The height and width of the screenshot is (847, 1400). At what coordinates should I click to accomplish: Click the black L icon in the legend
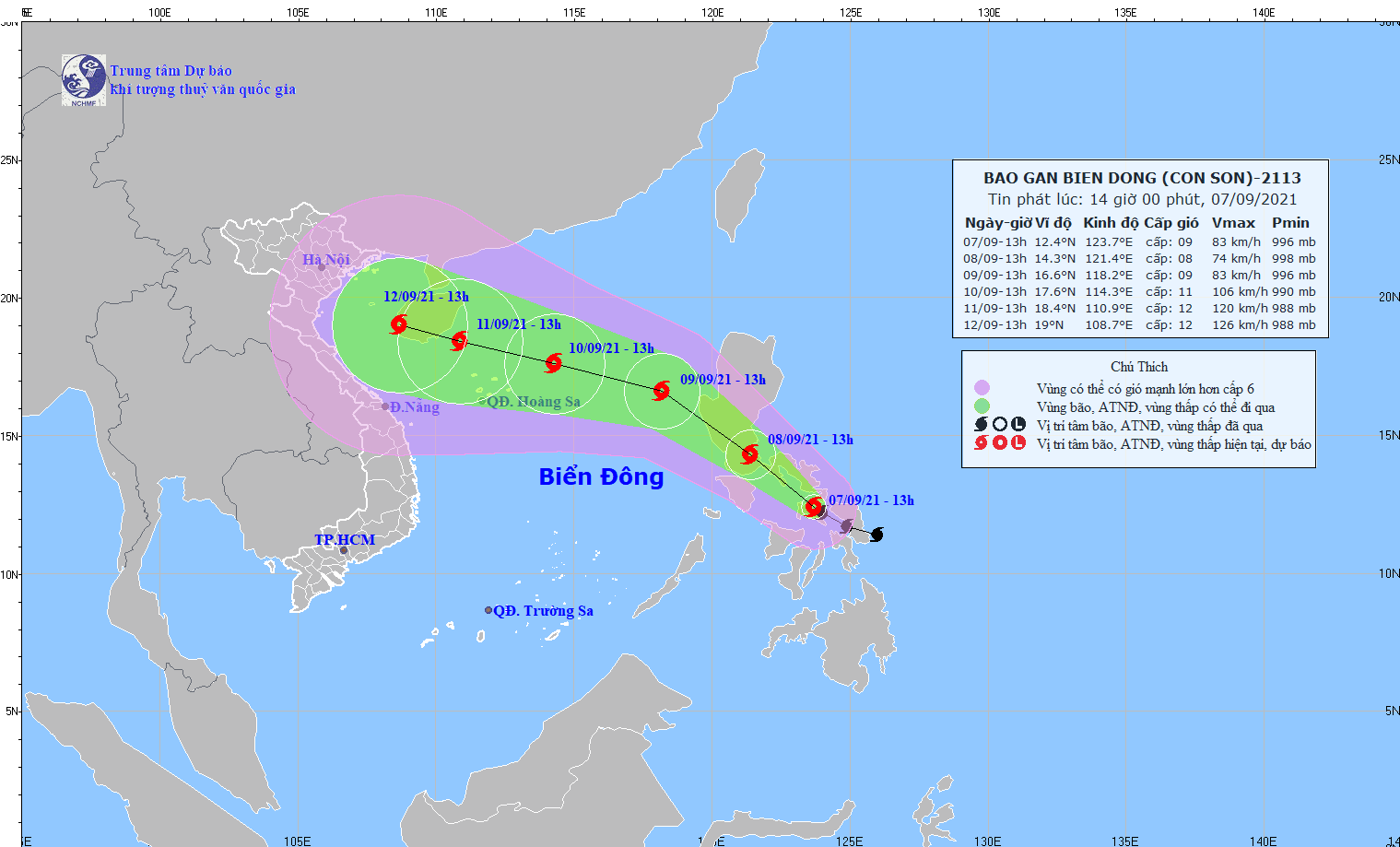(x=1018, y=425)
